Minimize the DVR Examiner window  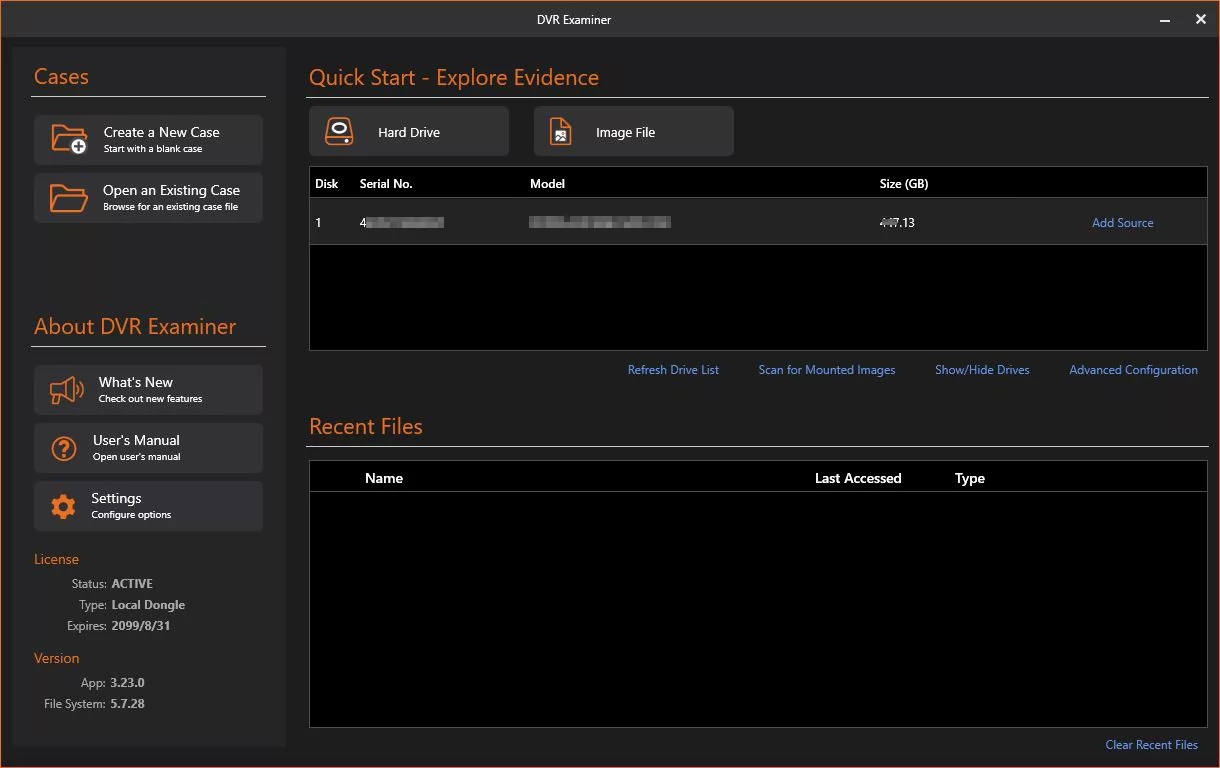click(1166, 19)
